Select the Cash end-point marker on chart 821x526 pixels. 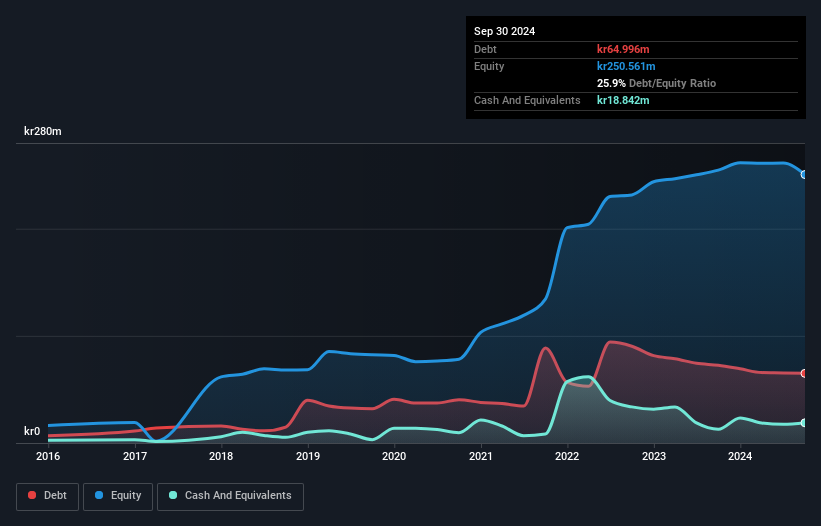click(x=804, y=423)
